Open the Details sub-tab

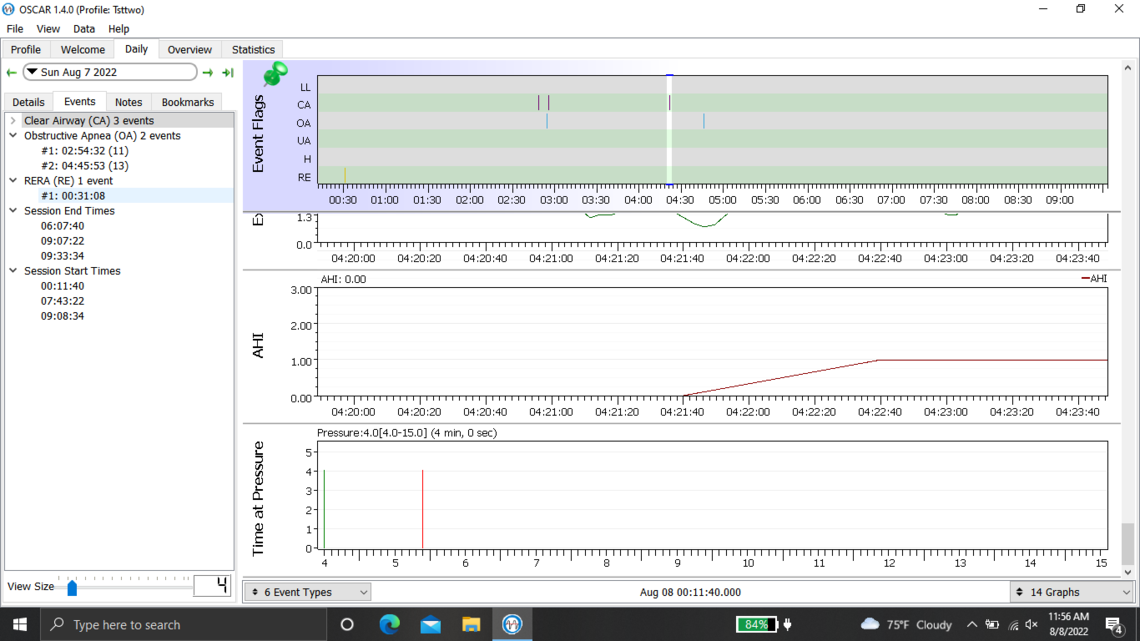(28, 102)
